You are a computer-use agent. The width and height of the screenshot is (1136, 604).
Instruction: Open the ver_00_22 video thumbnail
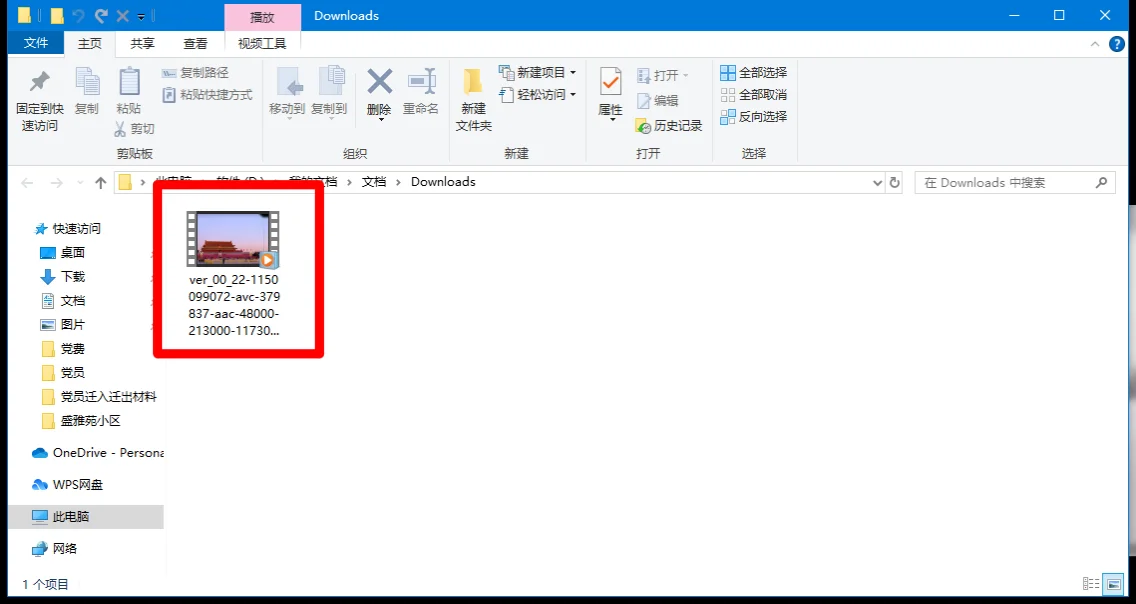(x=233, y=238)
